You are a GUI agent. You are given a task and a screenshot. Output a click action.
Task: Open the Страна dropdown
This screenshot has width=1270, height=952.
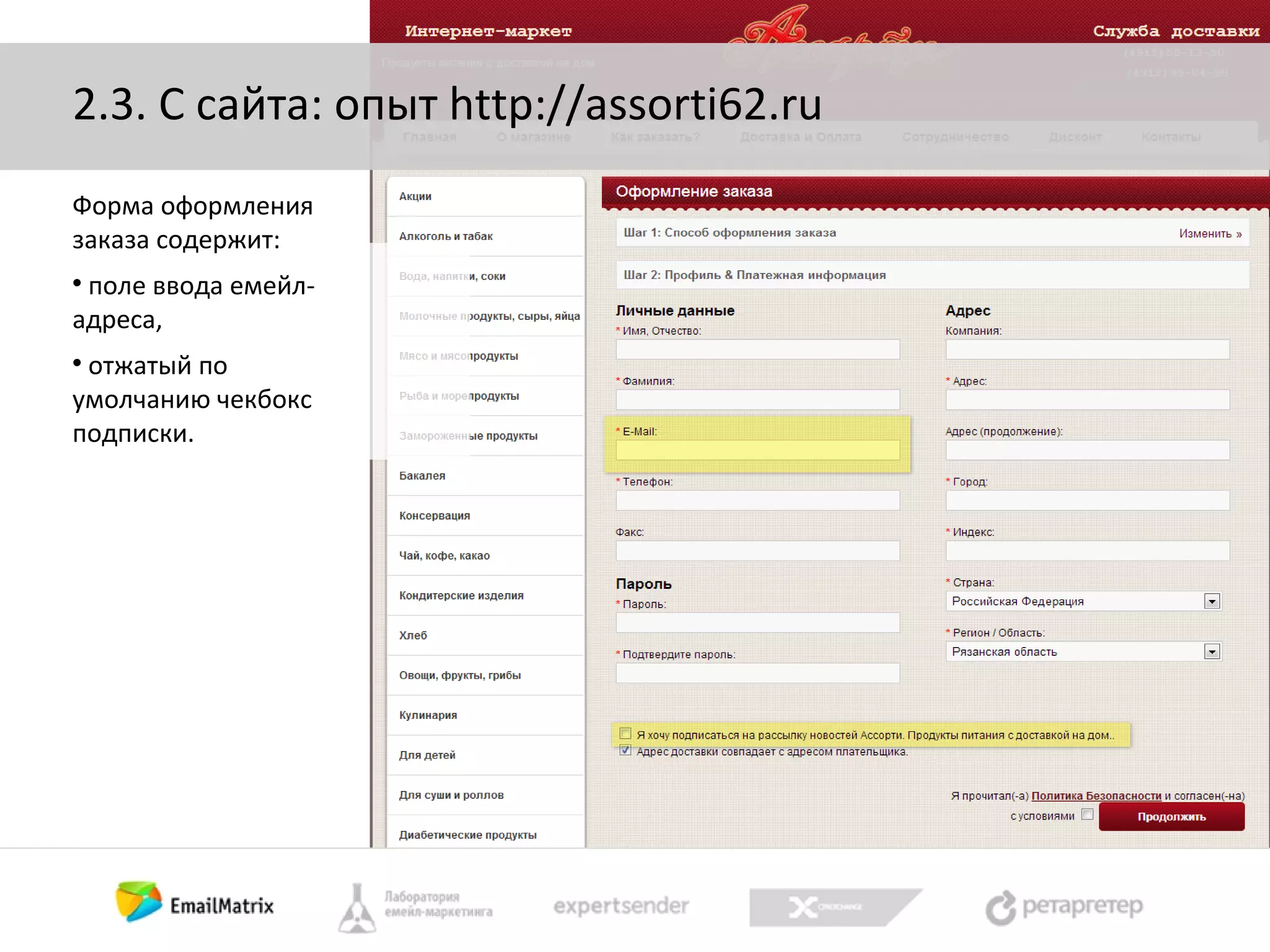click(1083, 601)
